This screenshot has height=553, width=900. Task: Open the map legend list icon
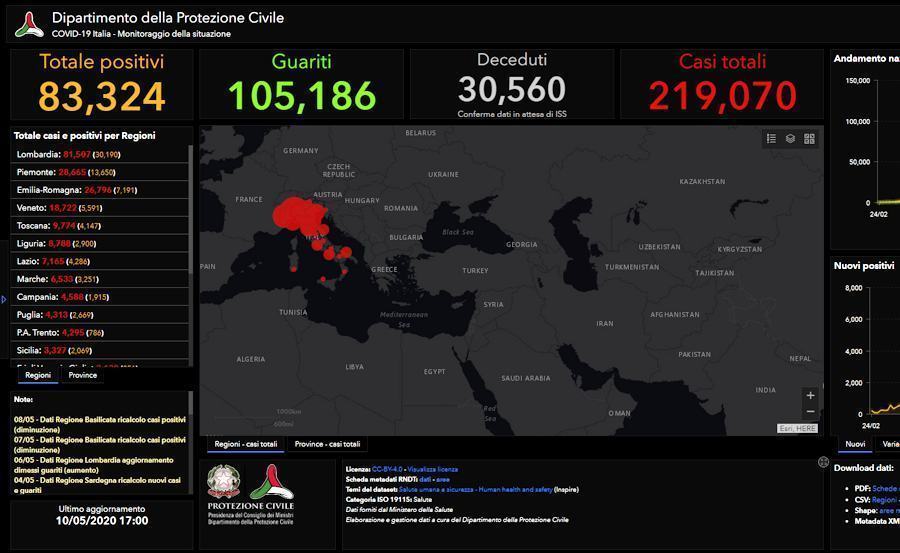[x=771, y=138]
